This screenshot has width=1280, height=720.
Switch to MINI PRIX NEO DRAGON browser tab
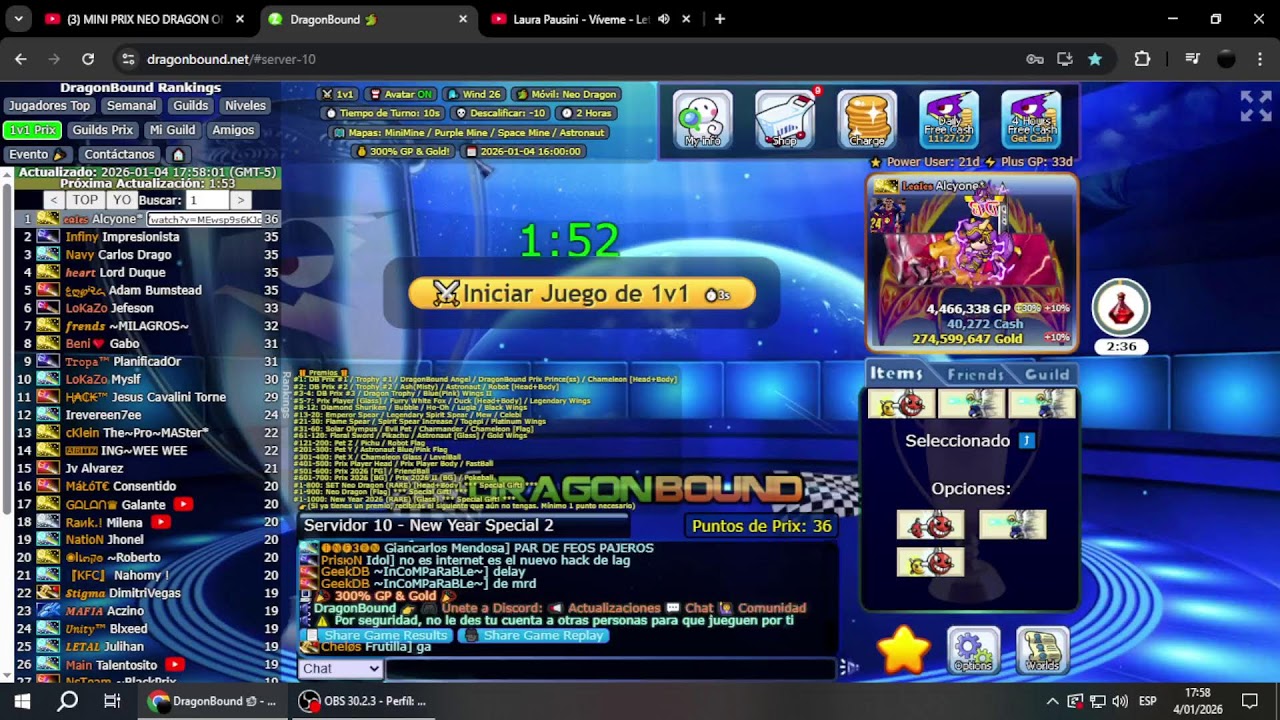pyautogui.click(x=145, y=19)
